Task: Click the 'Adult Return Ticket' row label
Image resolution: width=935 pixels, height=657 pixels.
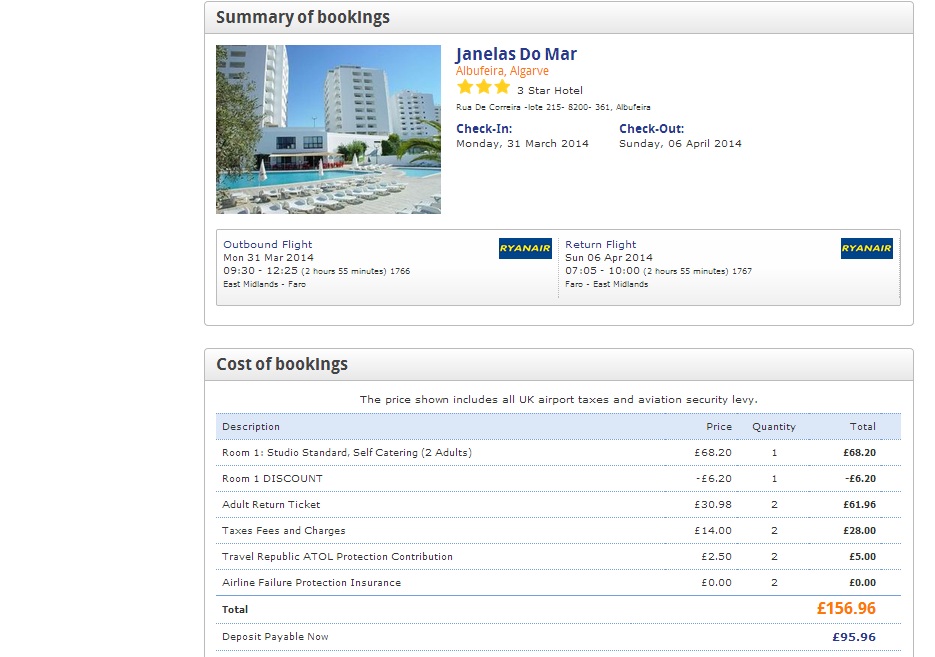Action: coord(271,505)
